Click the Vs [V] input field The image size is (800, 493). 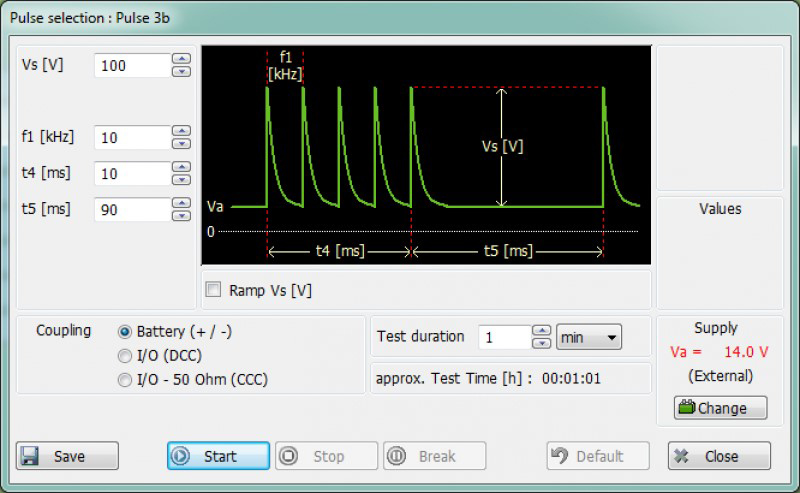[x=133, y=65]
